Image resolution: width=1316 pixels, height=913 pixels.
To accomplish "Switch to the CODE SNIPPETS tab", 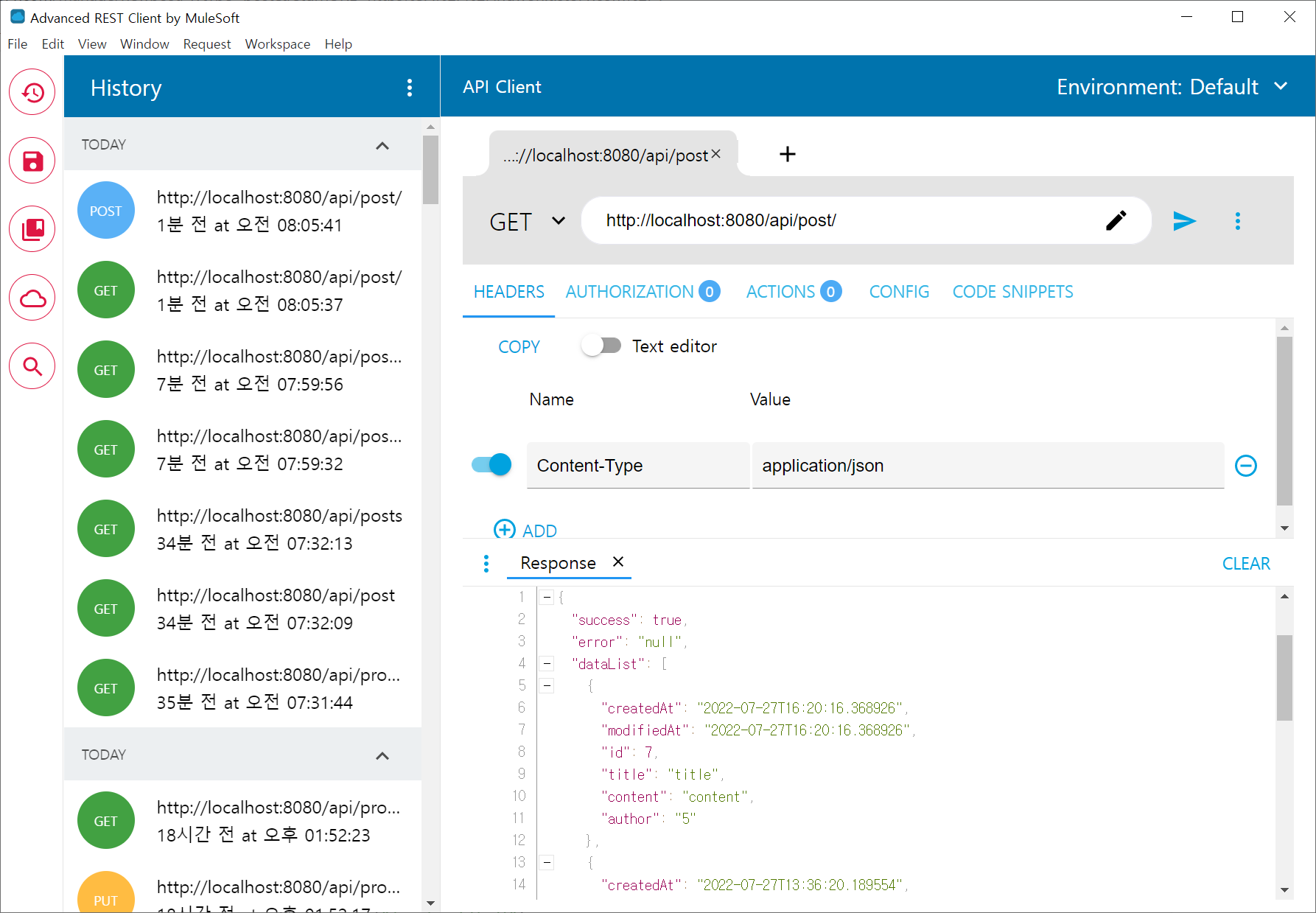I will pos(1012,292).
